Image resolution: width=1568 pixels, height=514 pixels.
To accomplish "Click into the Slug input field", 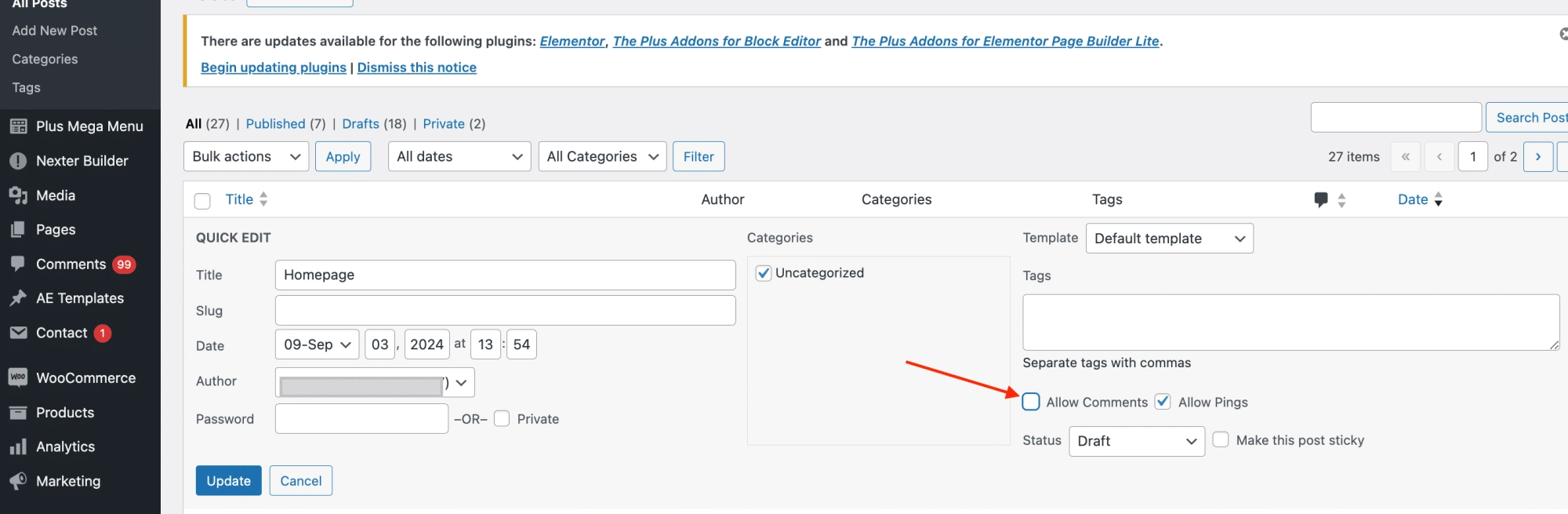I will pyautogui.click(x=505, y=311).
